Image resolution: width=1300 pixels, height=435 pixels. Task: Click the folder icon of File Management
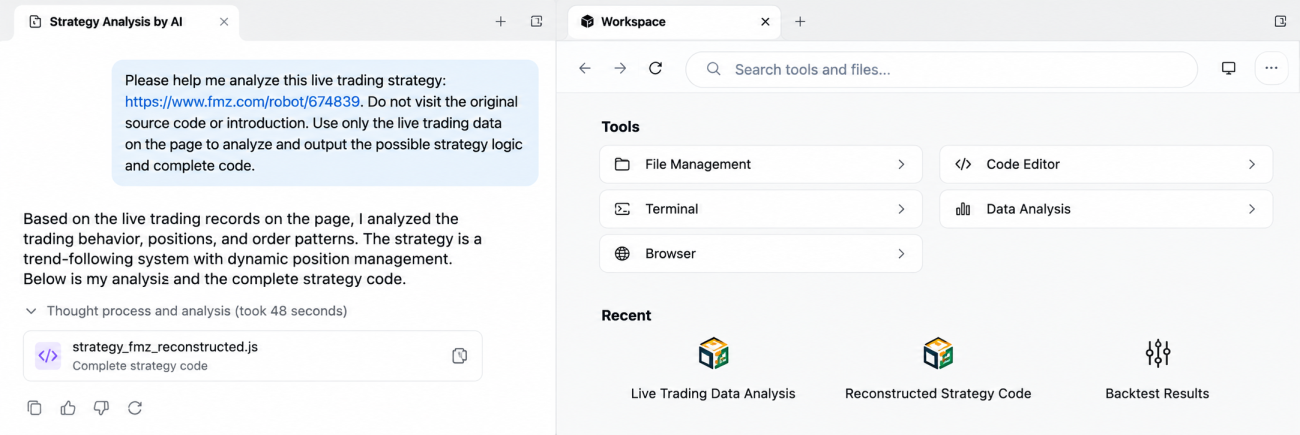pyautogui.click(x=622, y=164)
